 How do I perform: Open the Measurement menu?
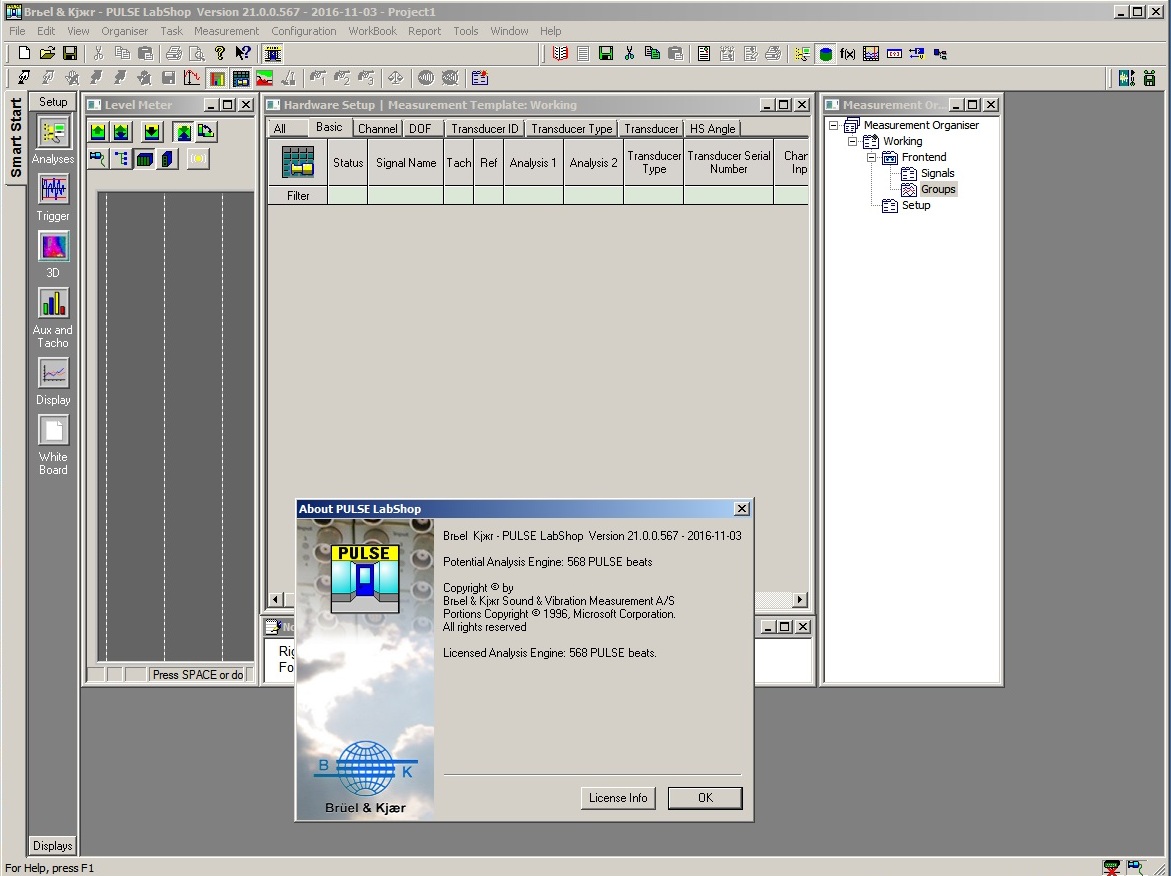(226, 31)
